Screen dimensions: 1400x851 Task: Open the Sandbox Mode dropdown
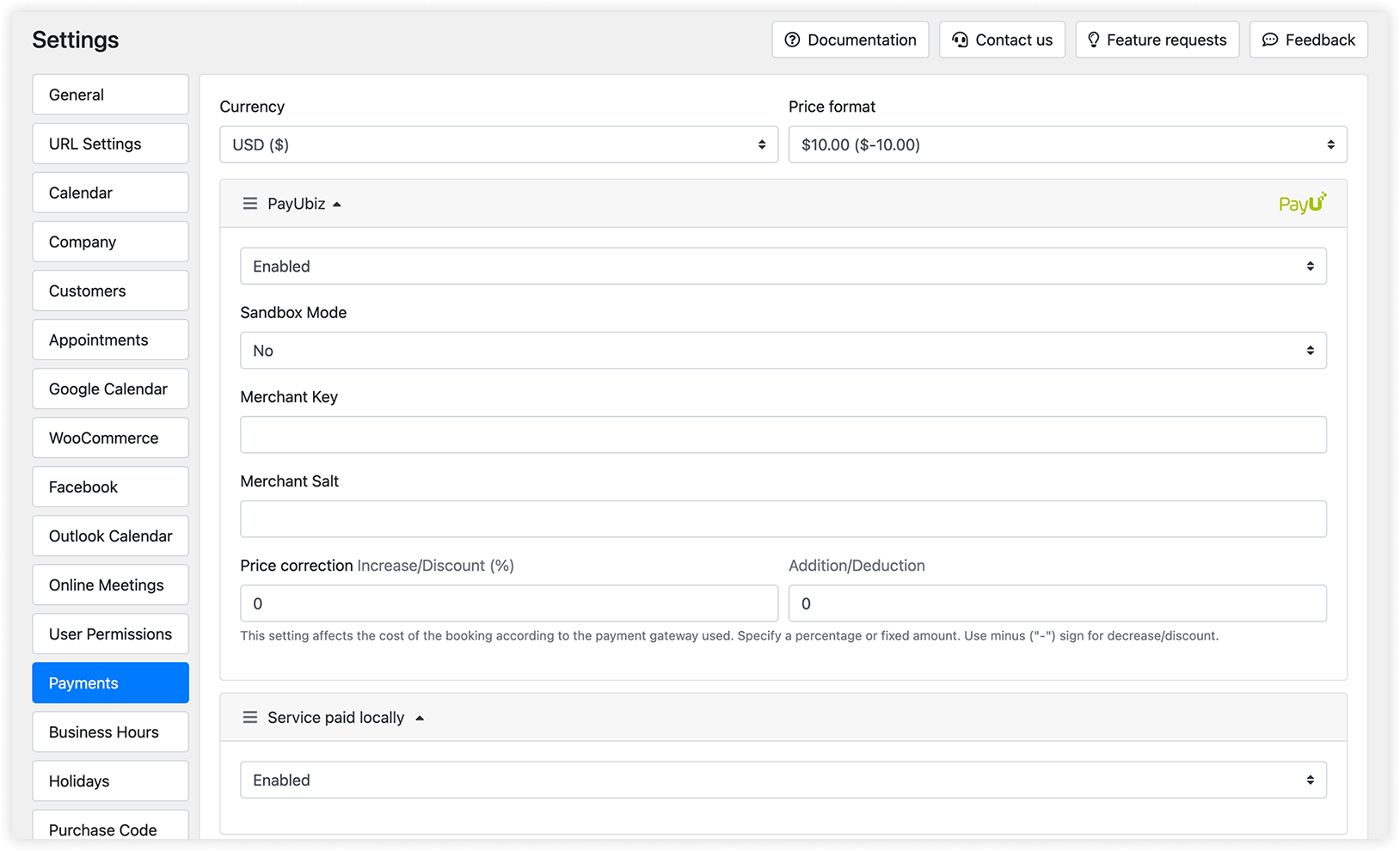coord(783,351)
